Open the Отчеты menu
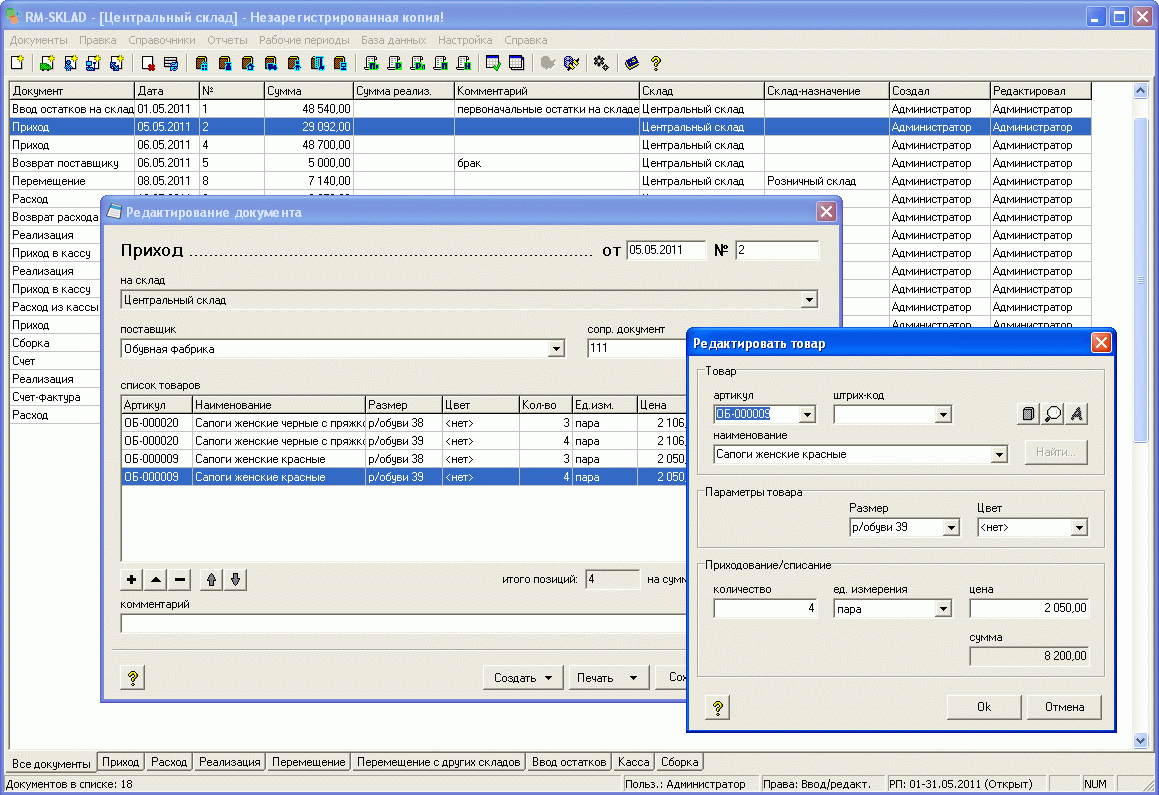 (x=227, y=40)
